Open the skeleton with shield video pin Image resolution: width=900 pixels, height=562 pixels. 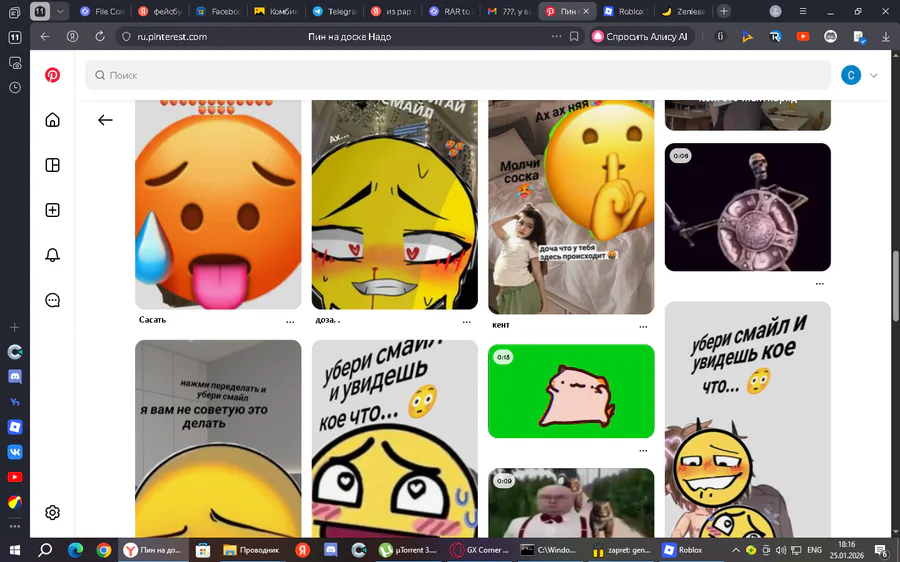click(x=747, y=207)
